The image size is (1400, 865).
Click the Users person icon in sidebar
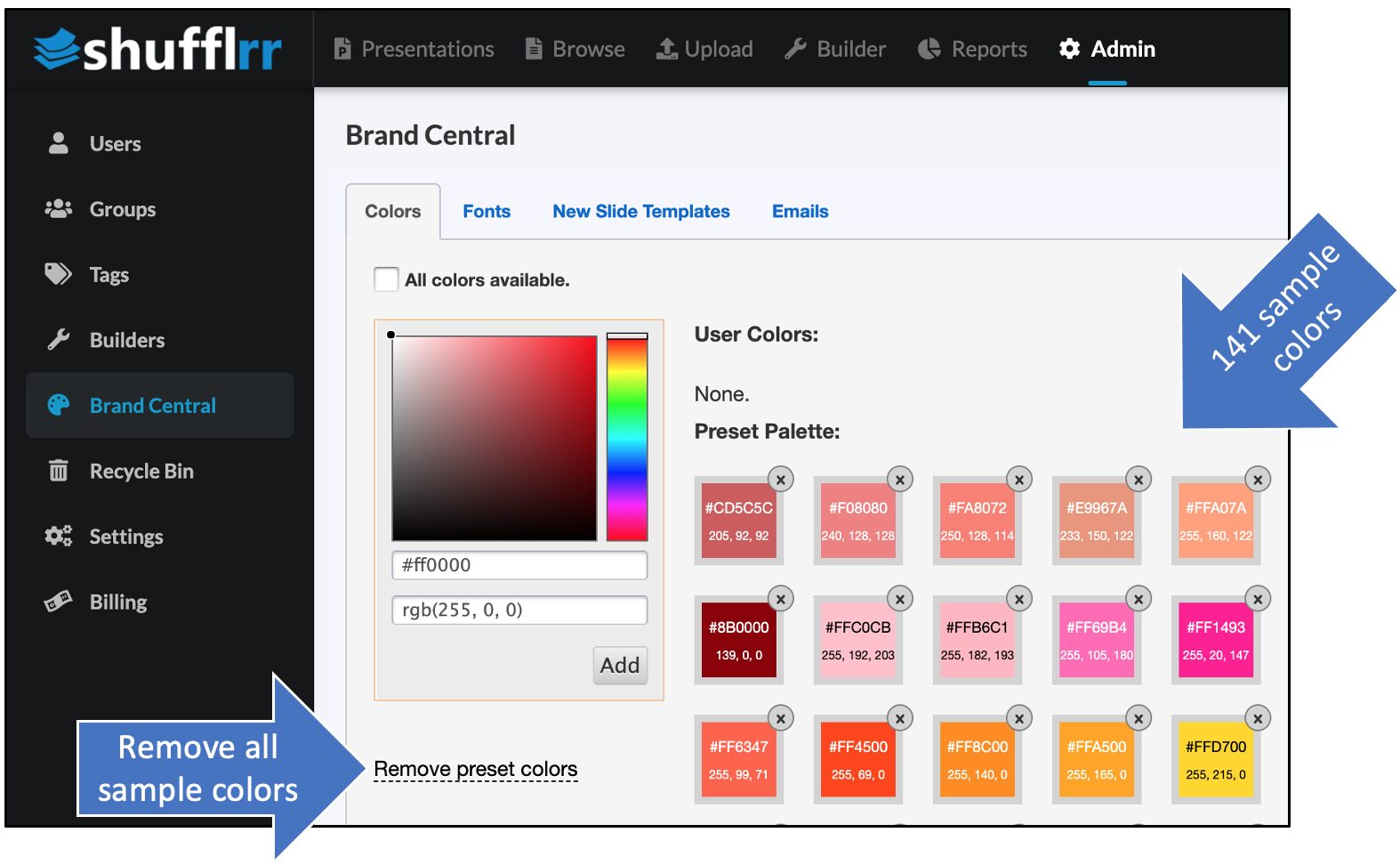(x=59, y=143)
